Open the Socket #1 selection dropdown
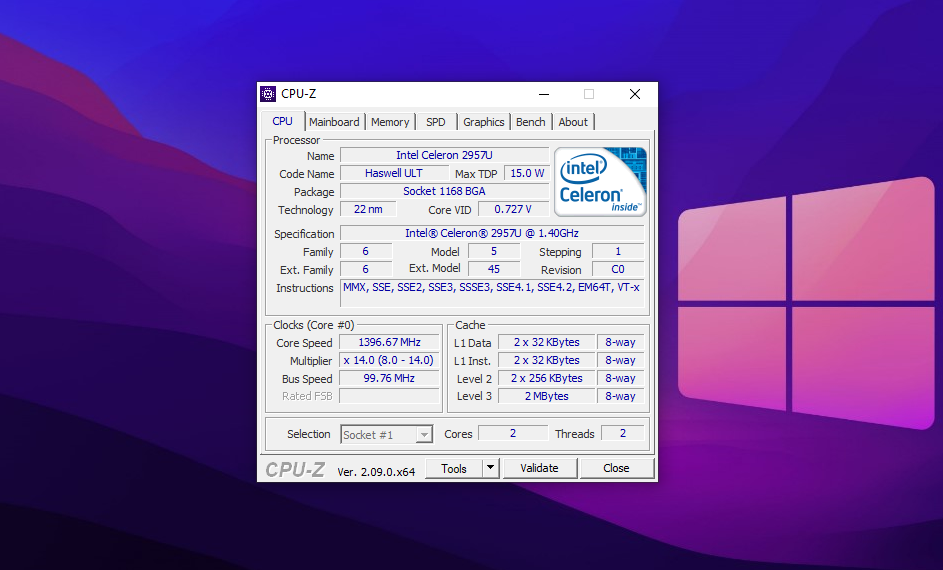The width and height of the screenshot is (943, 570). point(387,435)
